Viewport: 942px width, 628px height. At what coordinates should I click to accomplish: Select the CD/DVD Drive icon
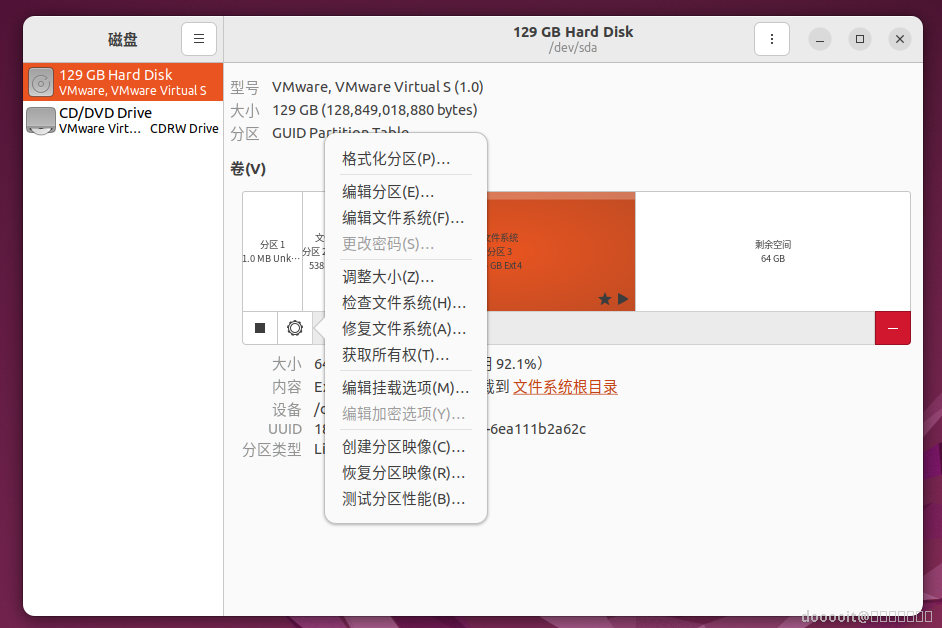pos(41,120)
